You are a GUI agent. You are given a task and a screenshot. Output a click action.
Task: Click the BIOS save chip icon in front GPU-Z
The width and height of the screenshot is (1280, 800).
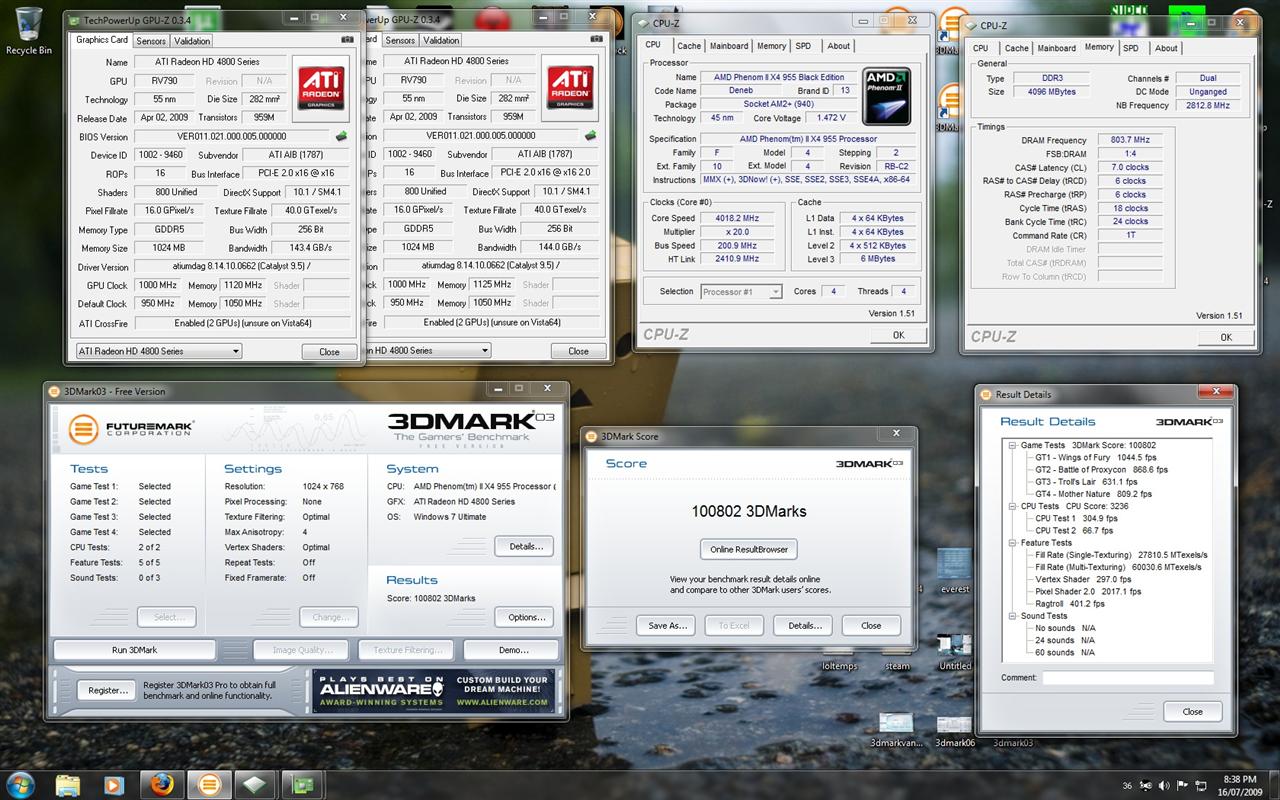(x=341, y=136)
